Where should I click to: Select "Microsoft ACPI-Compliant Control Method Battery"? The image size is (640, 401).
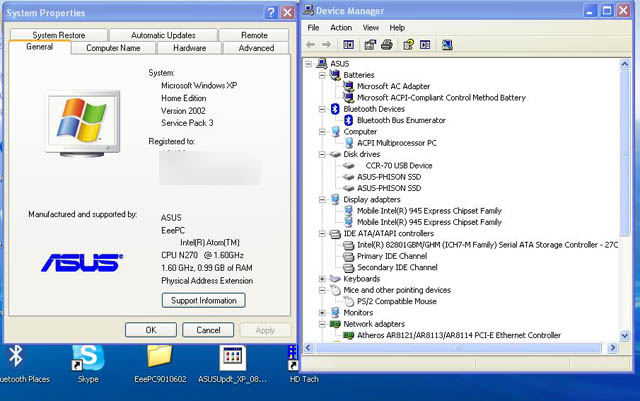tap(441, 98)
